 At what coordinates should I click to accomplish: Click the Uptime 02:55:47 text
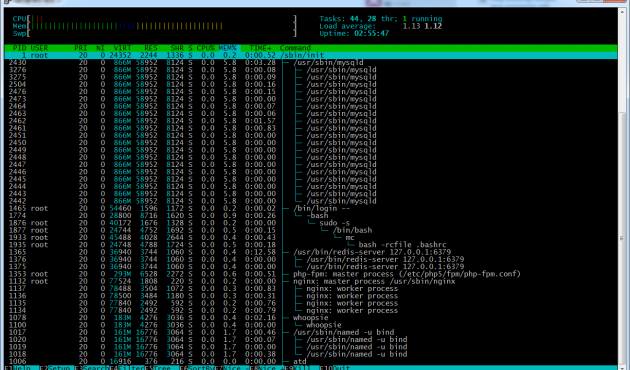click(x=354, y=33)
